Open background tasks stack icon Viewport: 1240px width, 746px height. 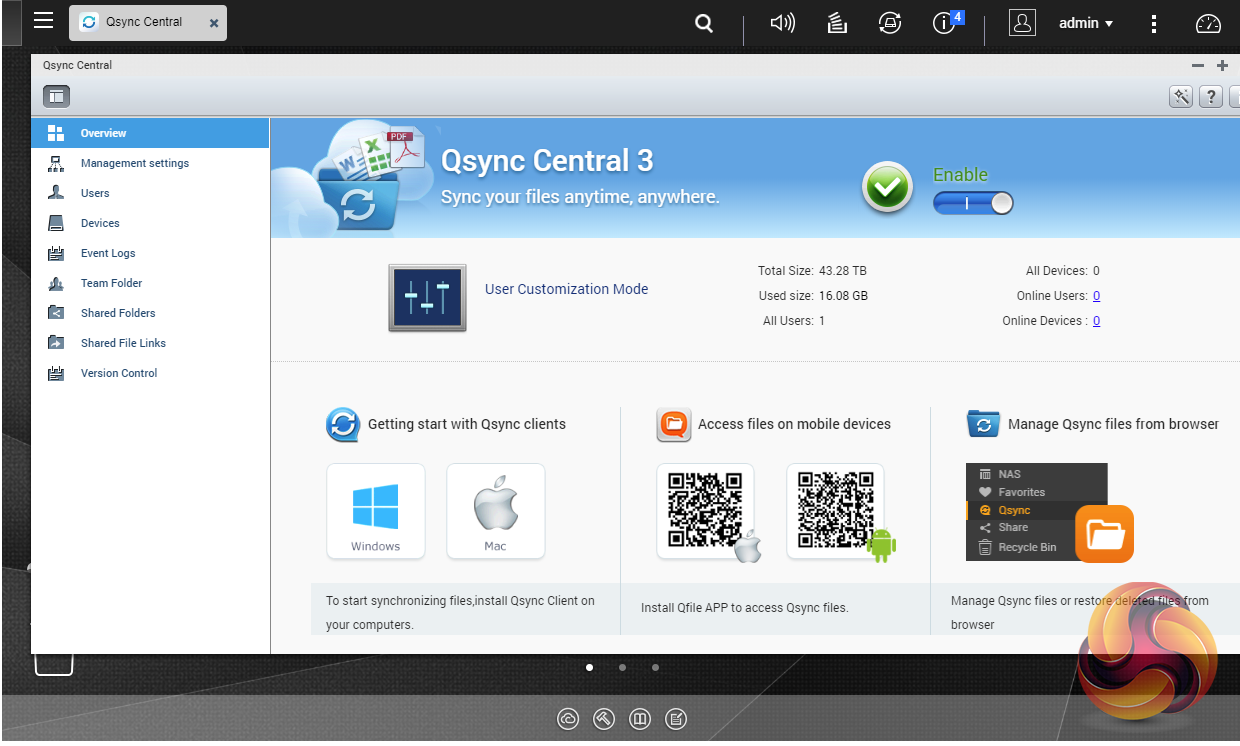837,23
